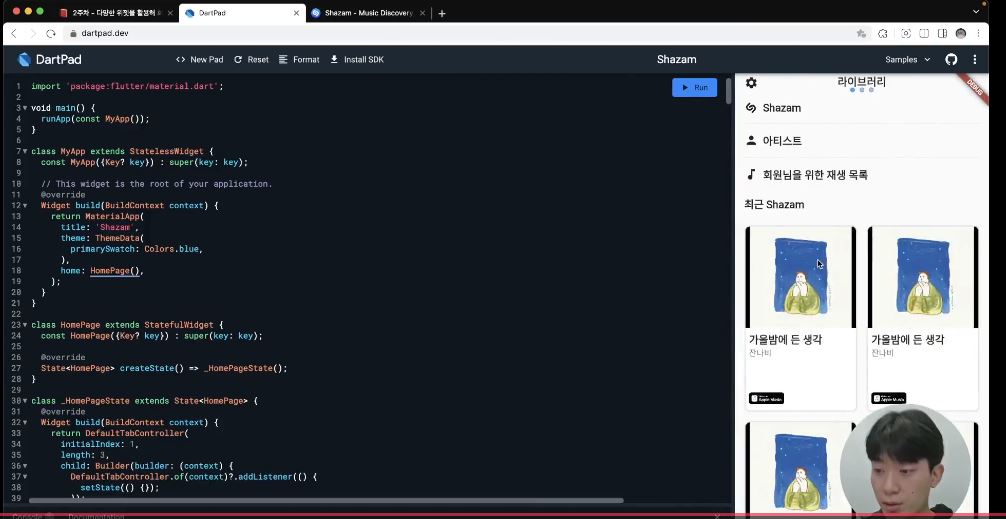Collapse the MyApp class at line 7
This screenshot has width=1006, height=519.
25,152
